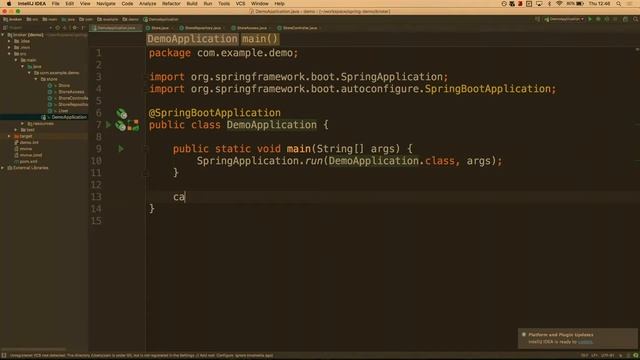Screen dimensions: 640x360
Task: Place cursor after 'ca' on line 13
Action: tap(185, 197)
